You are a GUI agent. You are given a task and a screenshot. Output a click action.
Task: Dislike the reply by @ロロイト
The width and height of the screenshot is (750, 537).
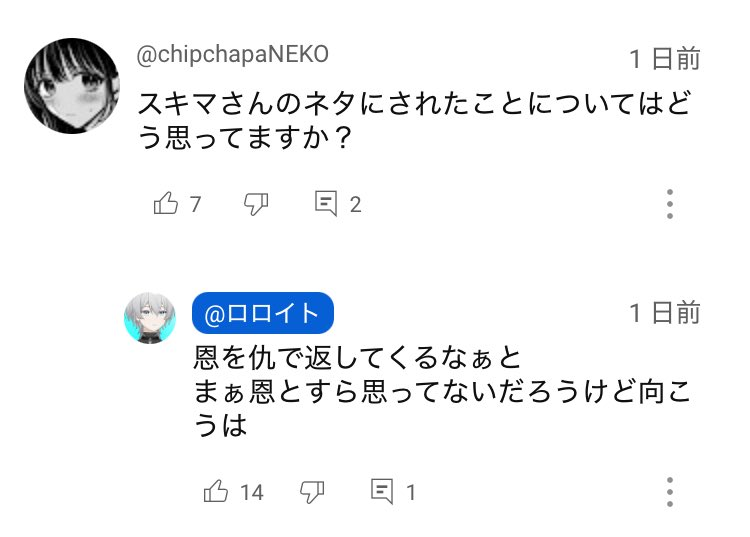(x=312, y=492)
